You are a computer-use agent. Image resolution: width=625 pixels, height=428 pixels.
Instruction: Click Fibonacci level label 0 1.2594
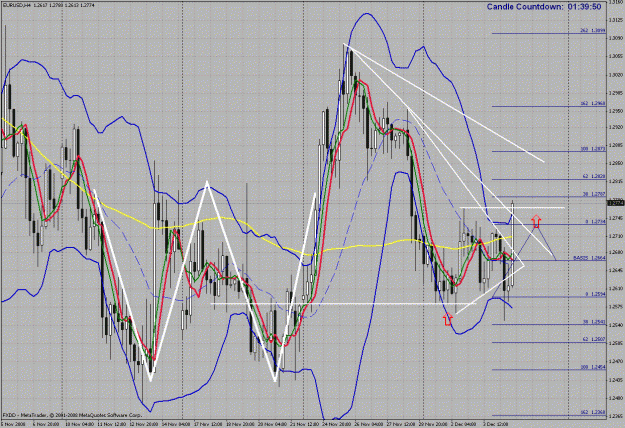[x=596, y=294]
